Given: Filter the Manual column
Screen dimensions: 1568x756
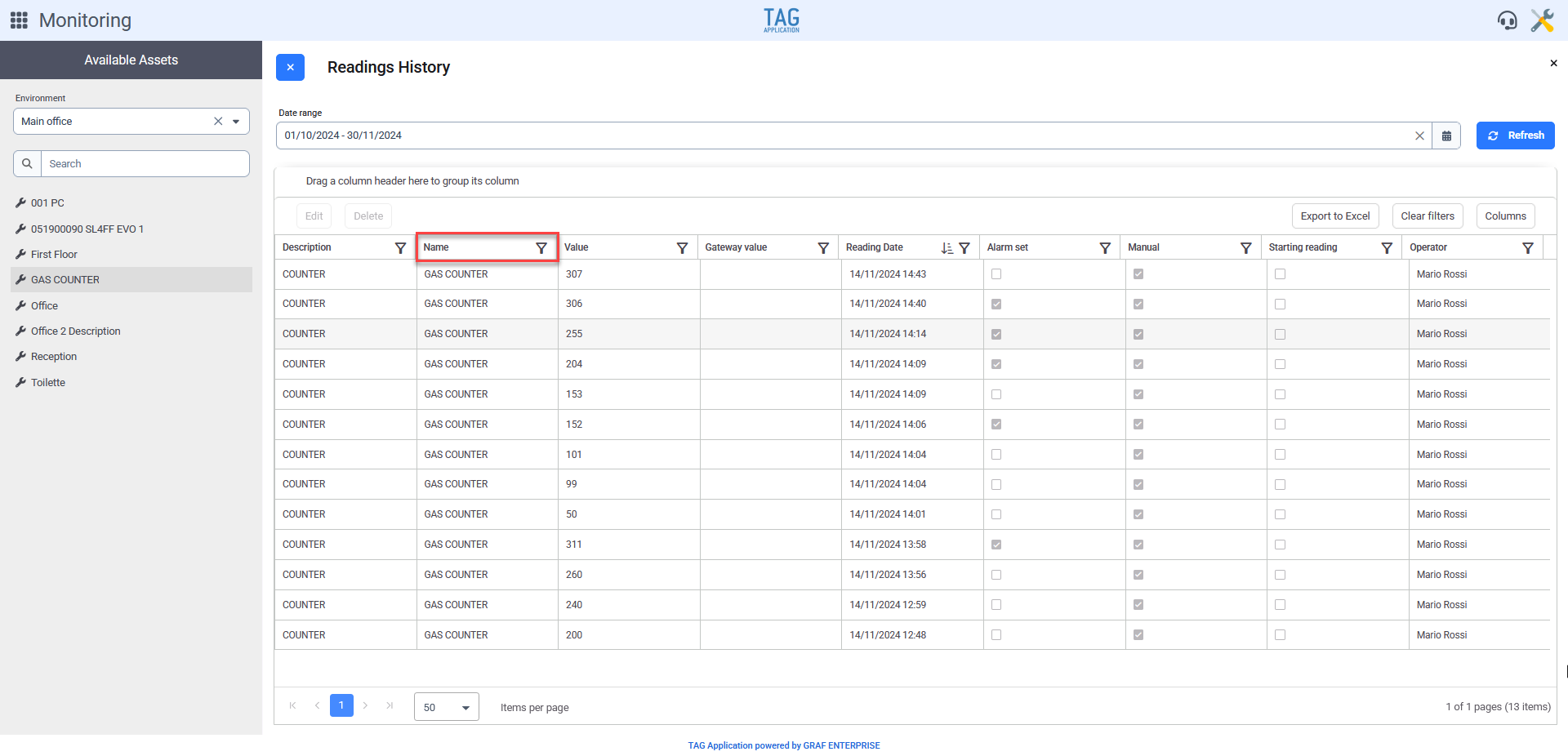Looking at the screenshot, I should pyautogui.click(x=1246, y=247).
